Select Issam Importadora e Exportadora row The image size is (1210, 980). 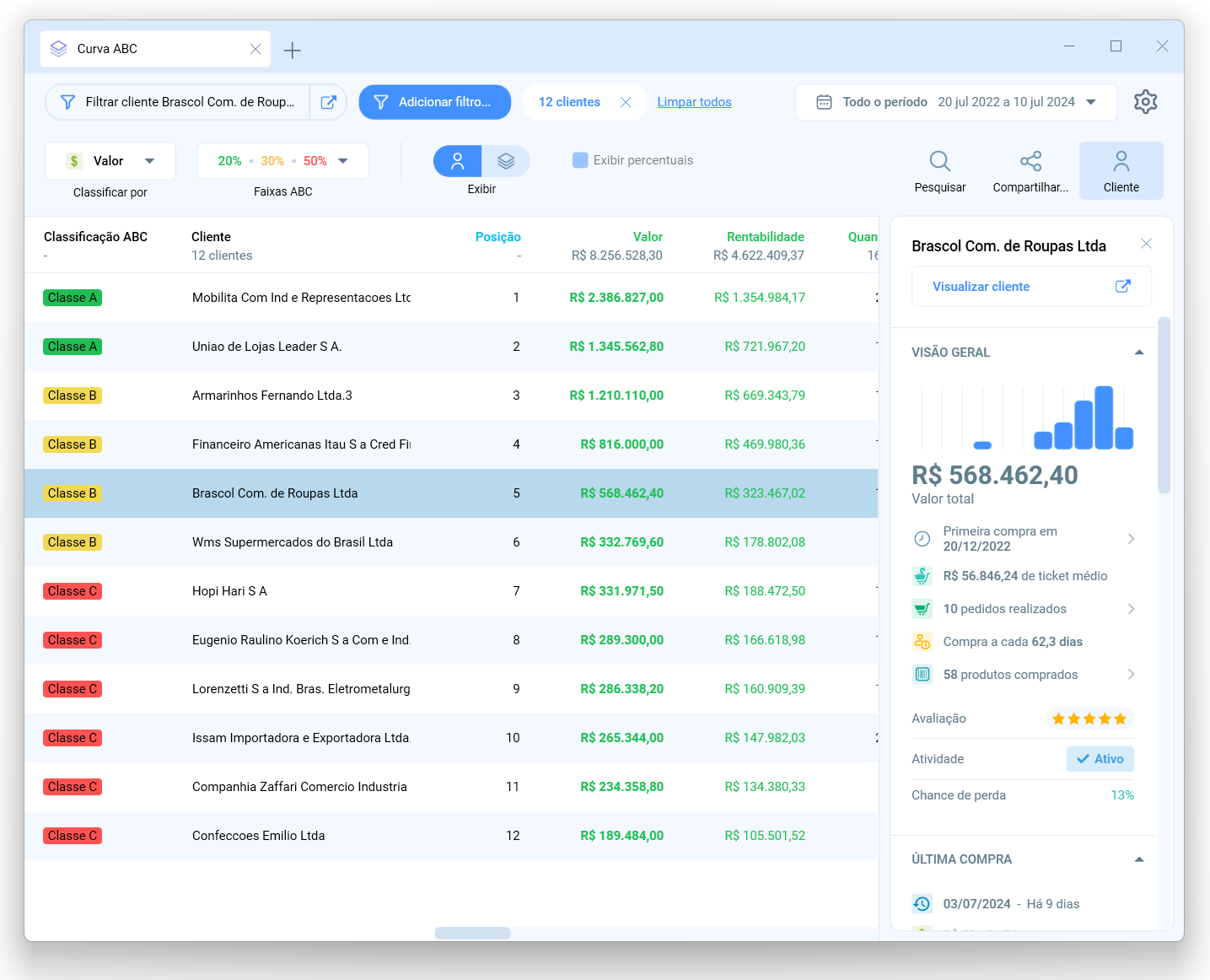point(451,738)
